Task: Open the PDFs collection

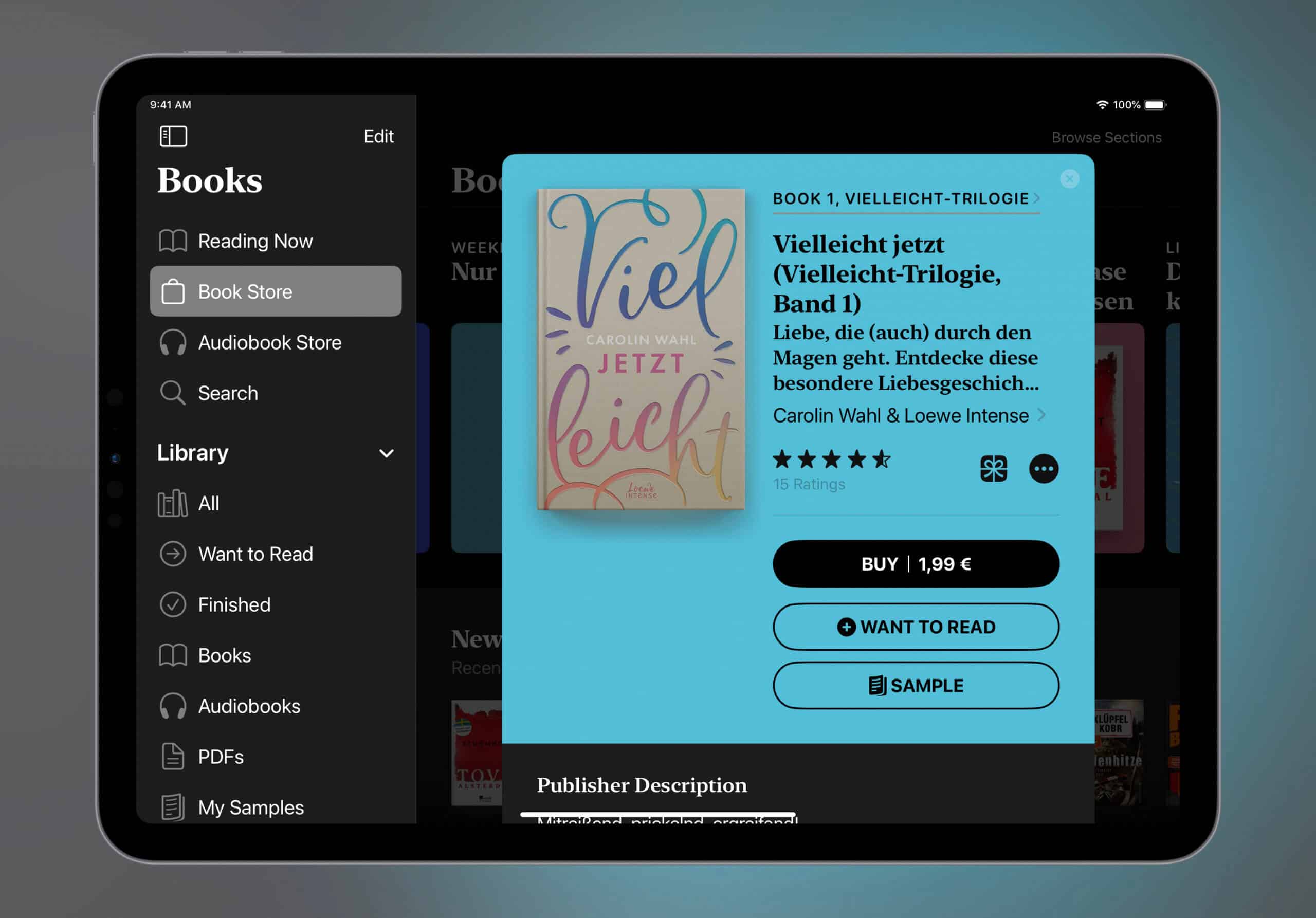Action: pyautogui.click(x=276, y=757)
